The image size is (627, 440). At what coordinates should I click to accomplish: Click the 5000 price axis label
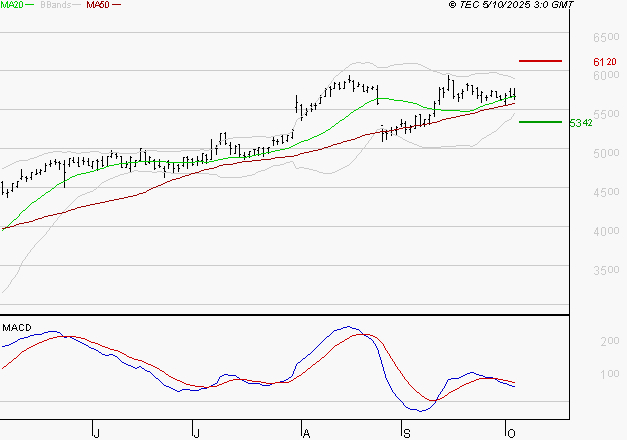[606, 153]
